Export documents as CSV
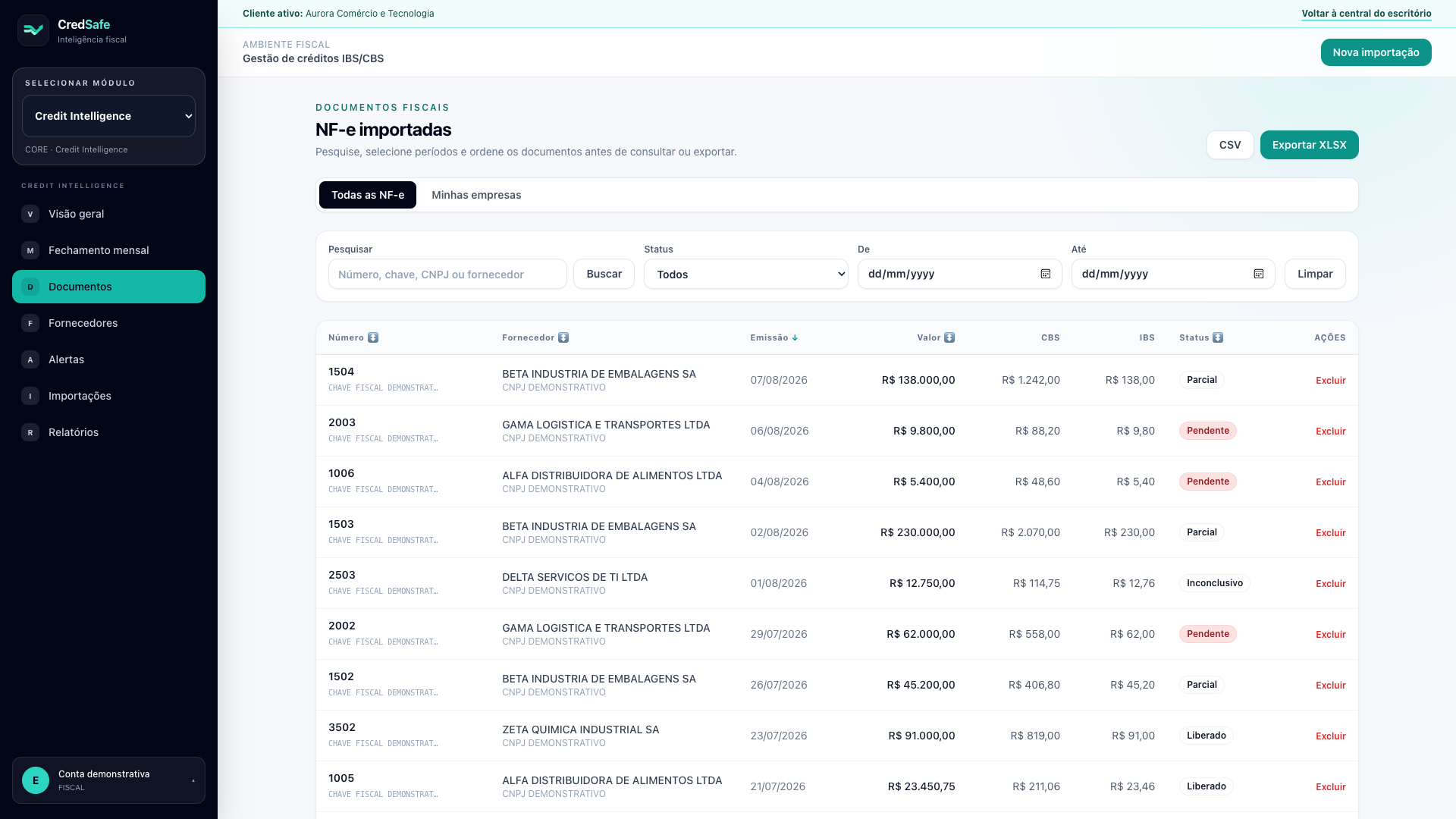The width and height of the screenshot is (1456, 819). click(1230, 145)
